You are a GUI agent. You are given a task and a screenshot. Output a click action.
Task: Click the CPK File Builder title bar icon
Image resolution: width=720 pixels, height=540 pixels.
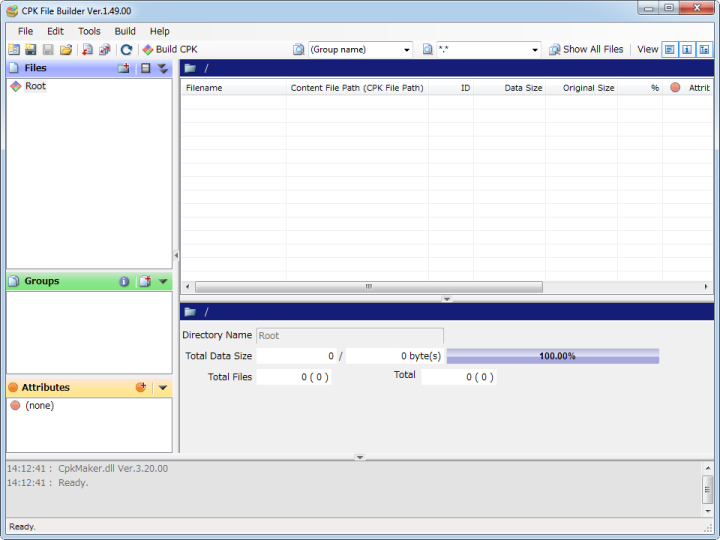pos(12,11)
